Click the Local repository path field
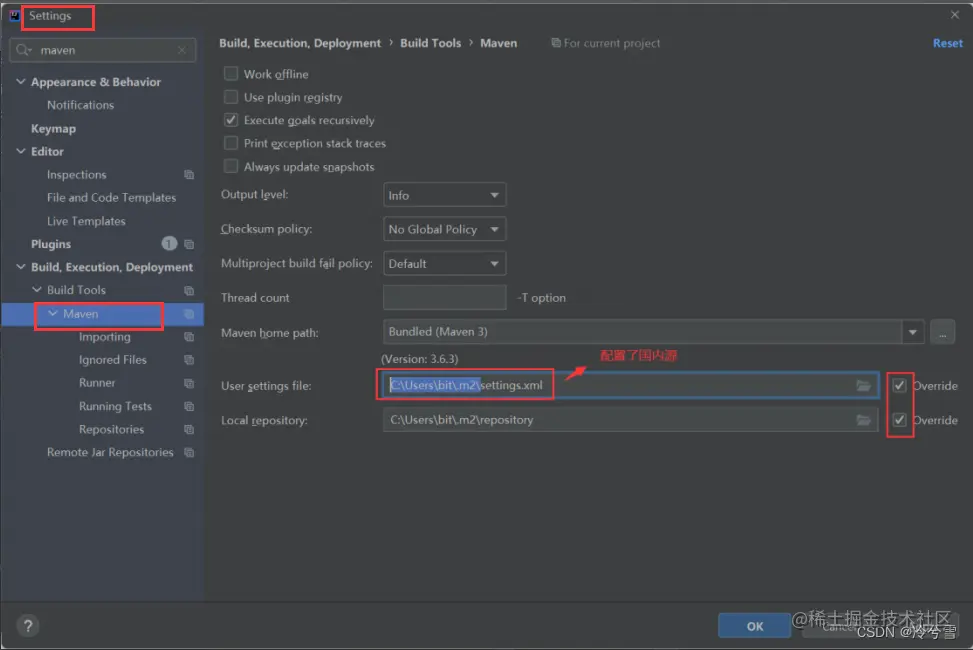Screen dimensions: 973x650 pos(630,420)
